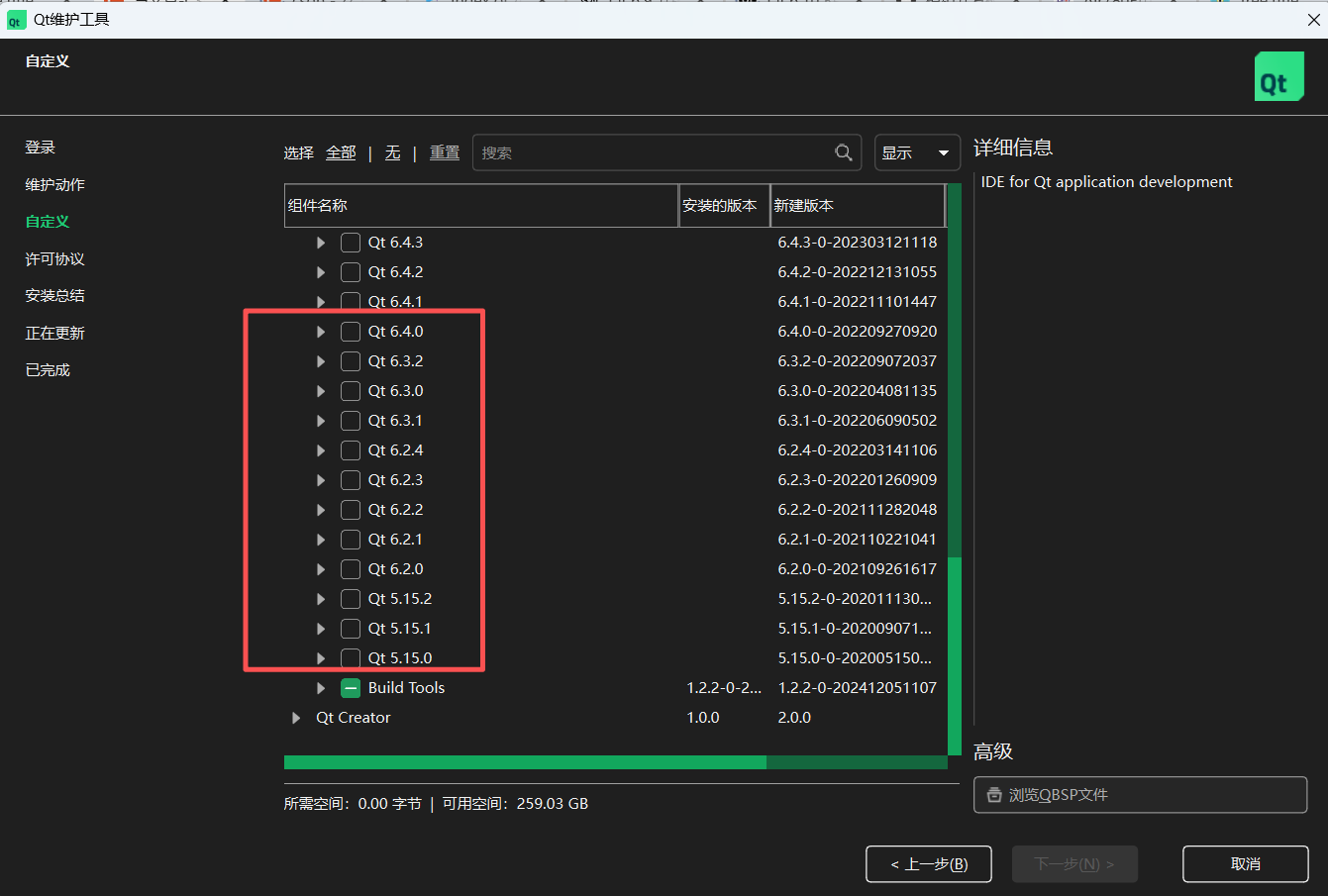Screen dimensions: 1328x896
Task: Close the Qt维护工具 window
Action: point(1314,20)
